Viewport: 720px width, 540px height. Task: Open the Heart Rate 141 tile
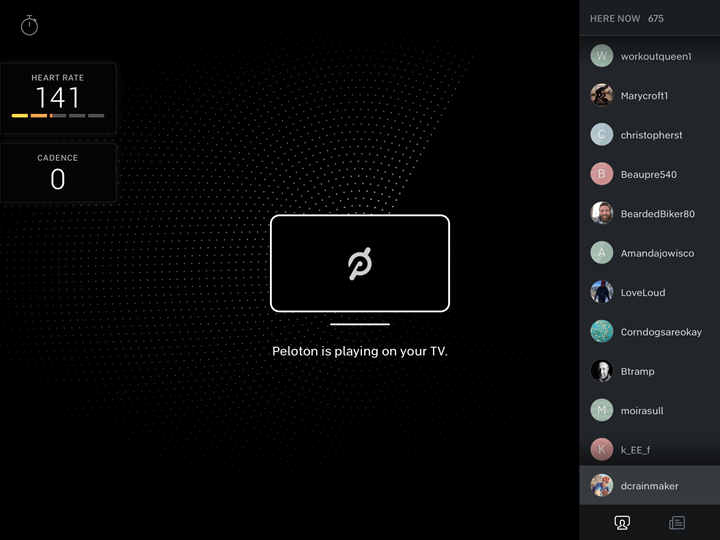pyautogui.click(x=58, y=98)
